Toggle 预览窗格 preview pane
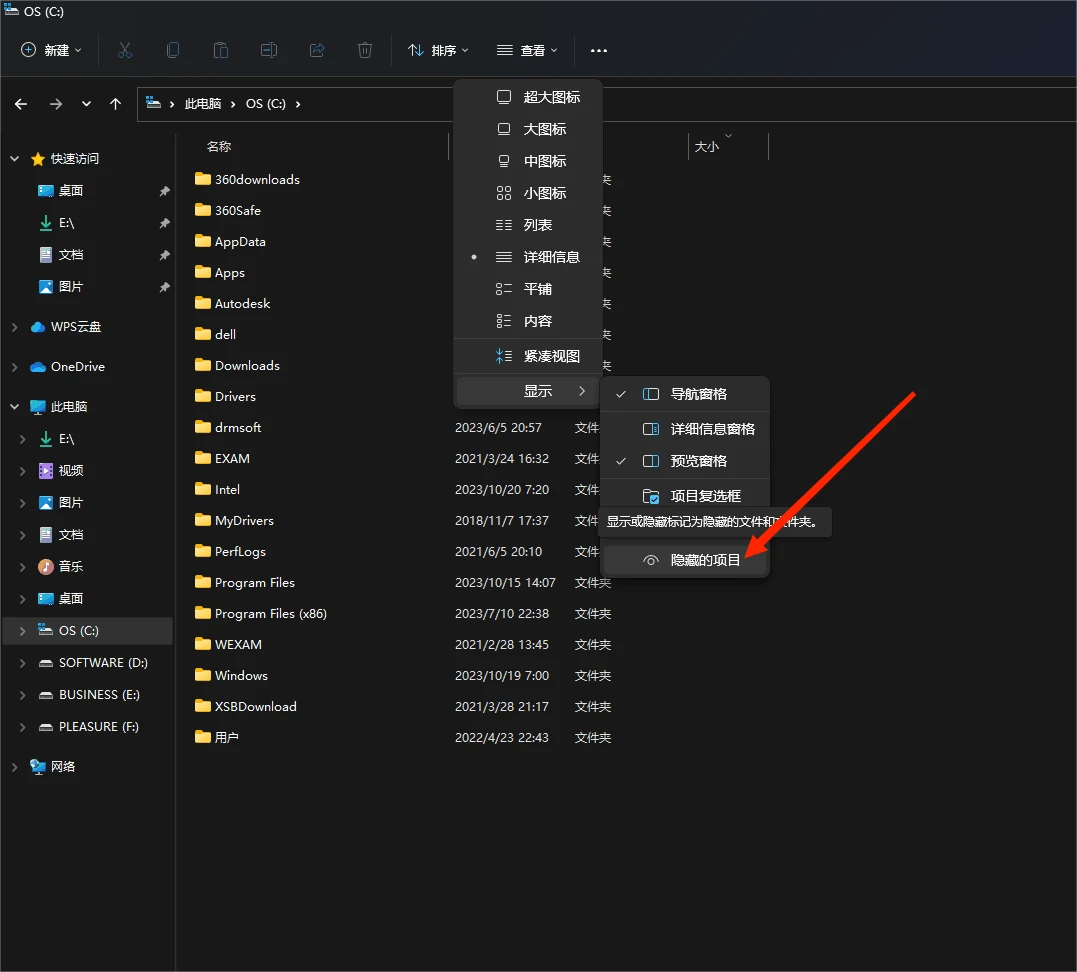 (685, 461)
